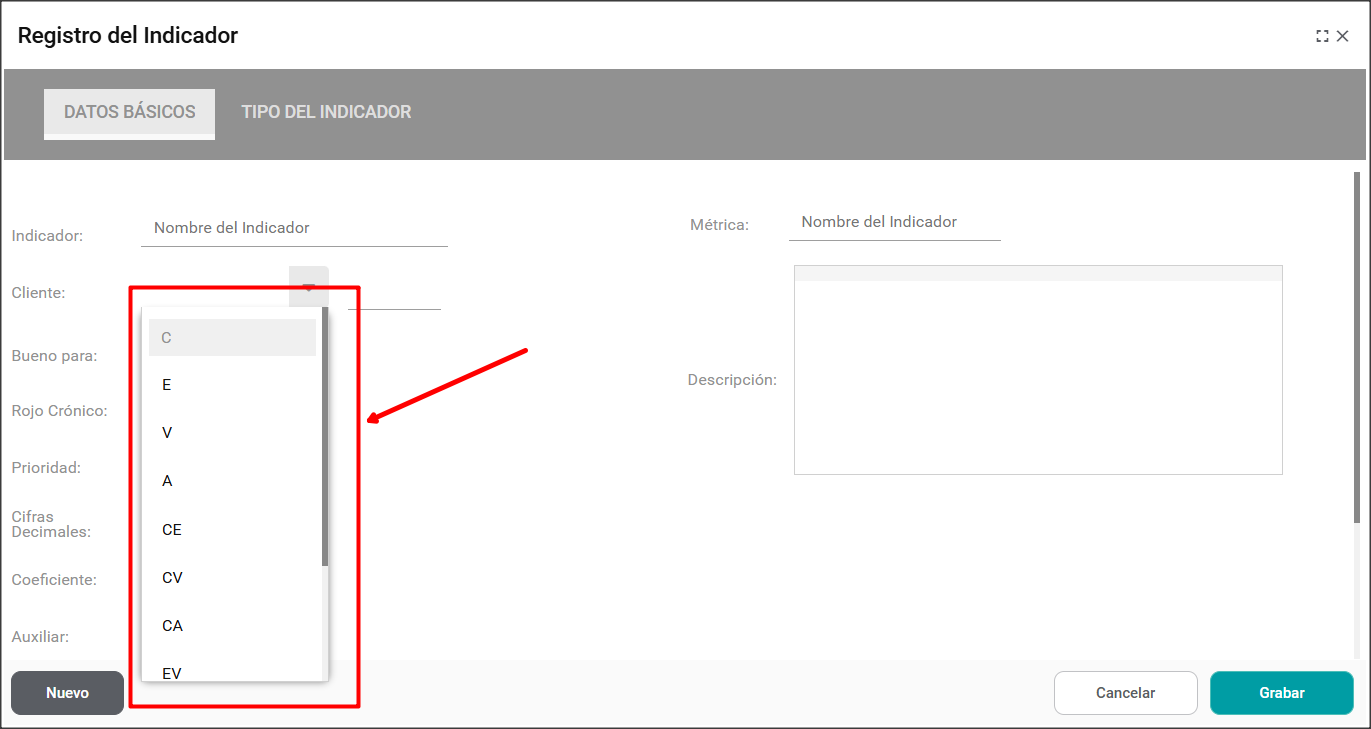This screenshot has height=729, width=1371.
Task: Click the Cancelar button
Action: 1125,693
